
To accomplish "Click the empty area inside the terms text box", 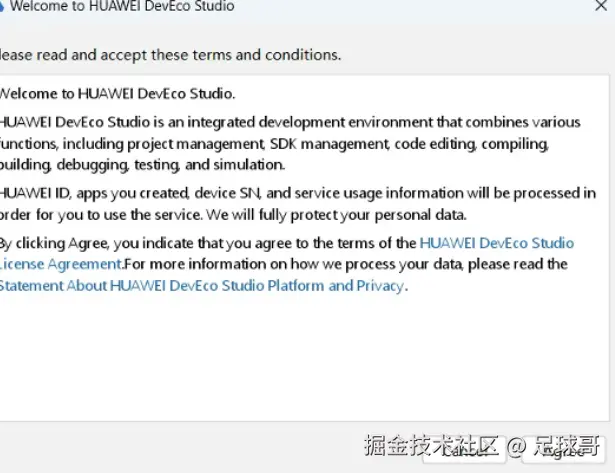I will tap(300, 360).
